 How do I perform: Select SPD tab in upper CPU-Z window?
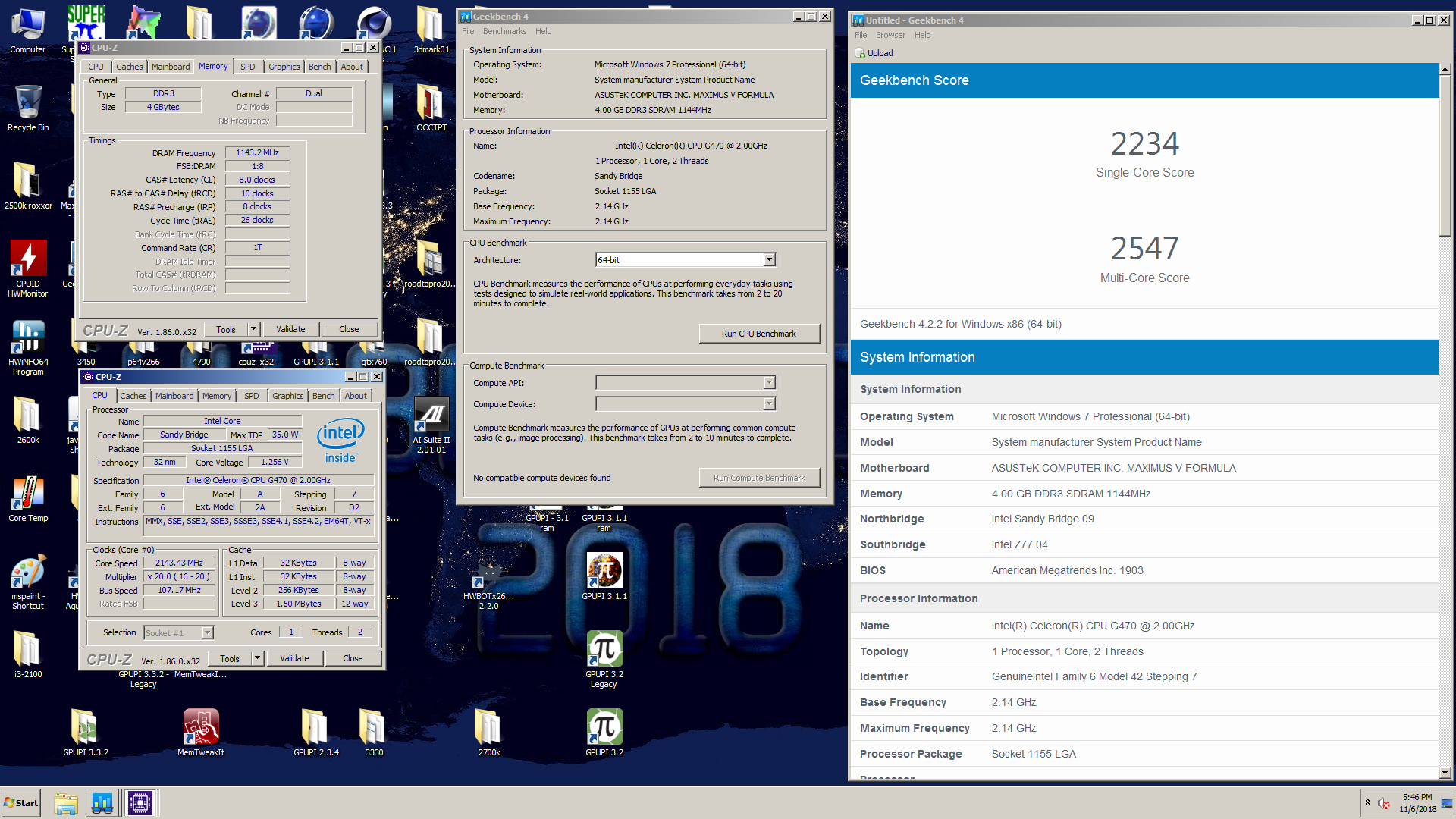[x=247, y=67]
